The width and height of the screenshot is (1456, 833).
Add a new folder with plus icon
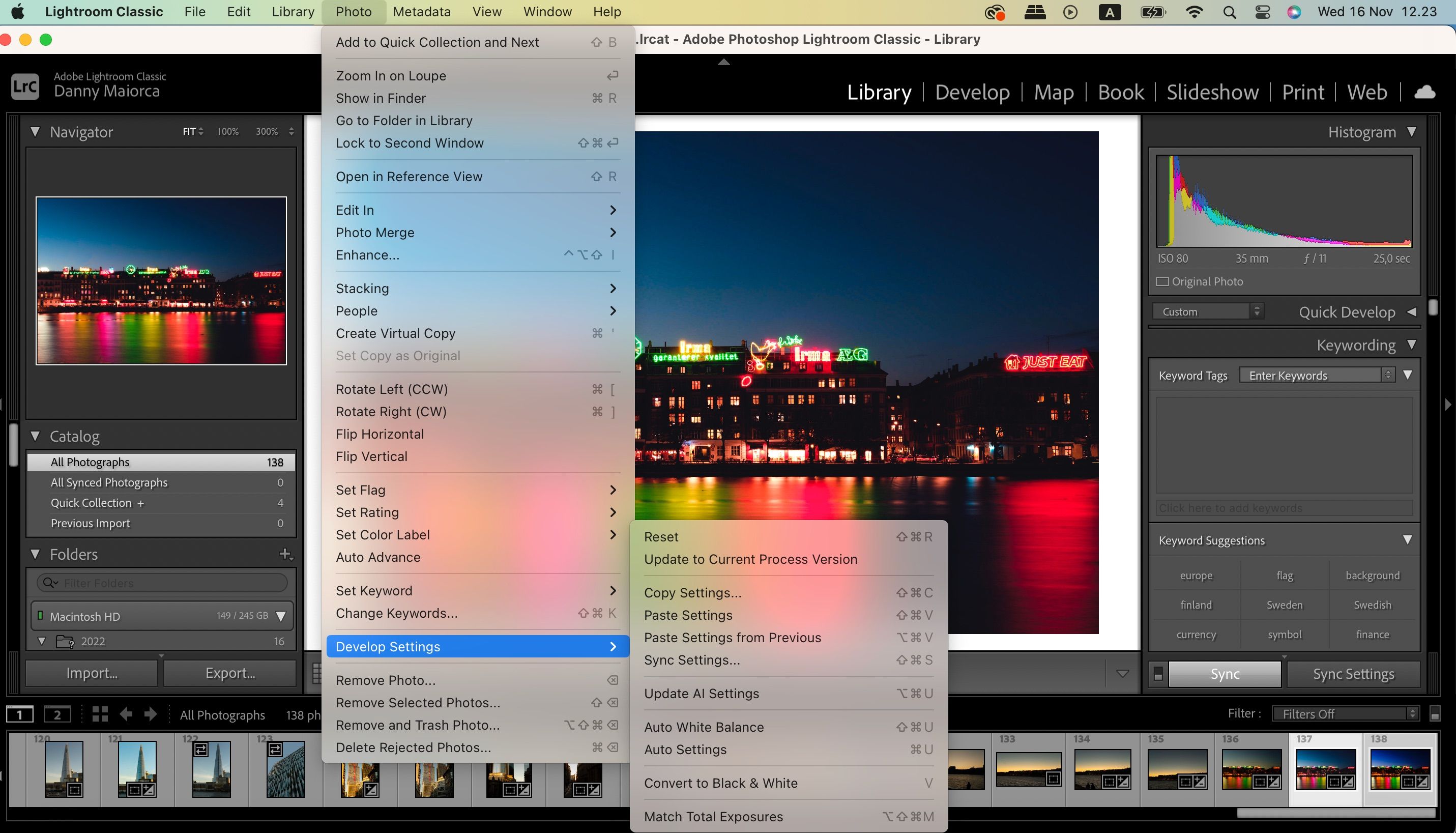click(x=285, y=554)
